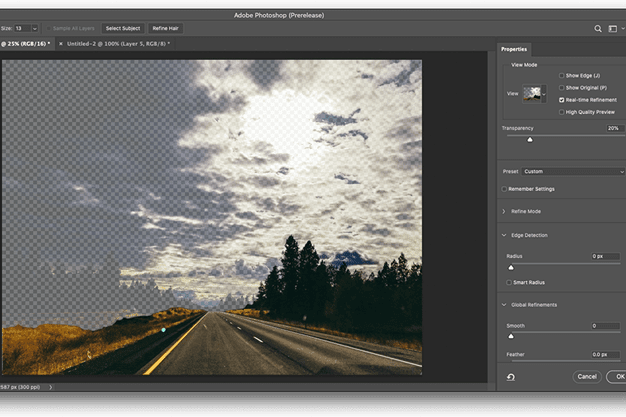Screen dimensions: 626x417
Task: Collapse the Edge Detection section
Action: (504, 235)
